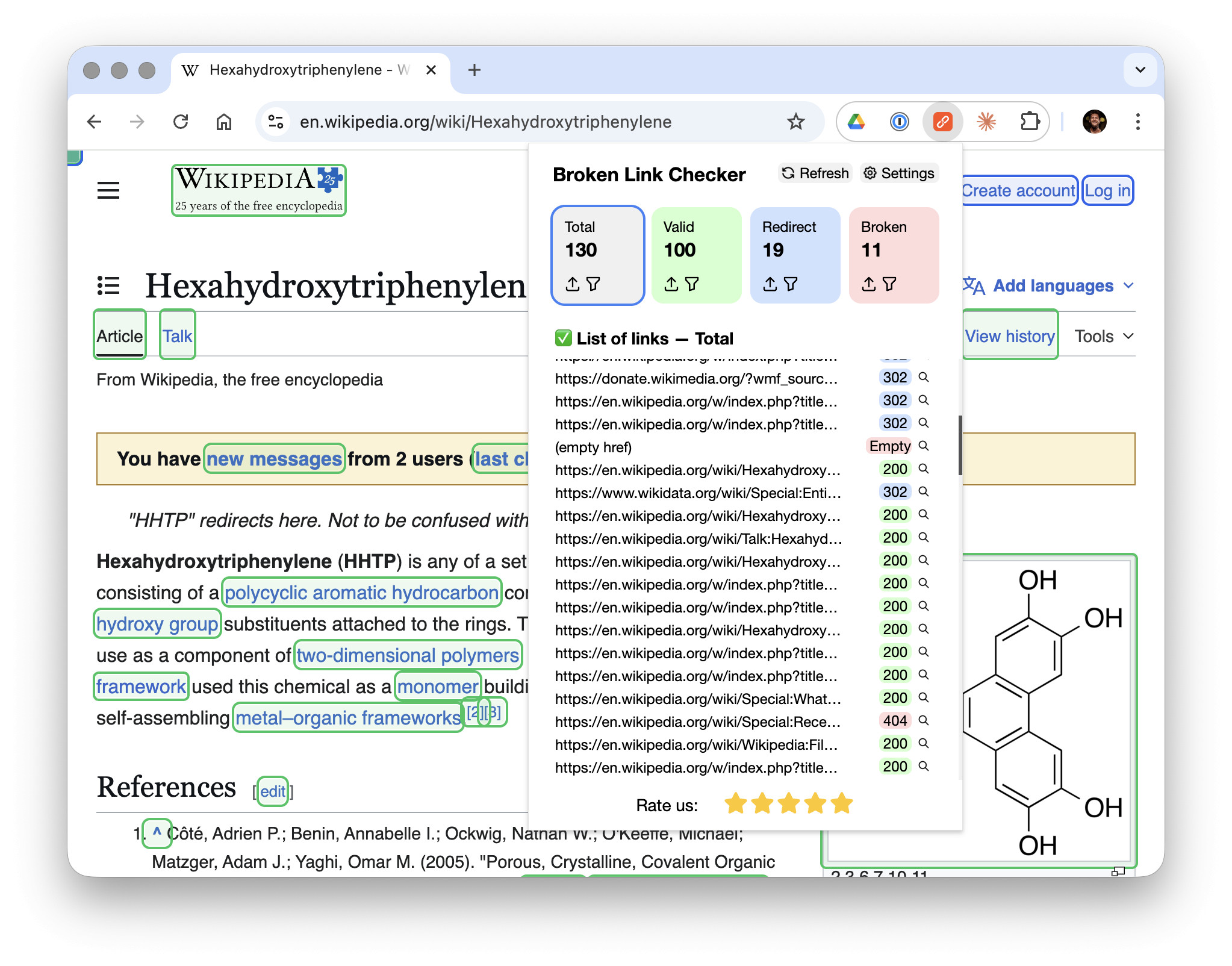
Task: Export the Redirect links list
Action: [x=770, y=284]
